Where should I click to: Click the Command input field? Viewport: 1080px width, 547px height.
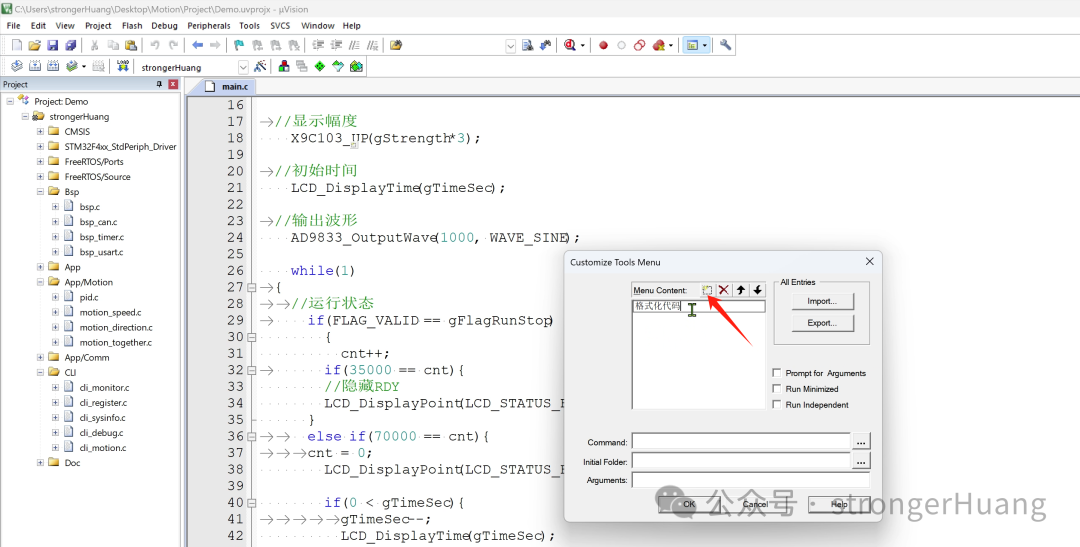[x=741, y=441]
